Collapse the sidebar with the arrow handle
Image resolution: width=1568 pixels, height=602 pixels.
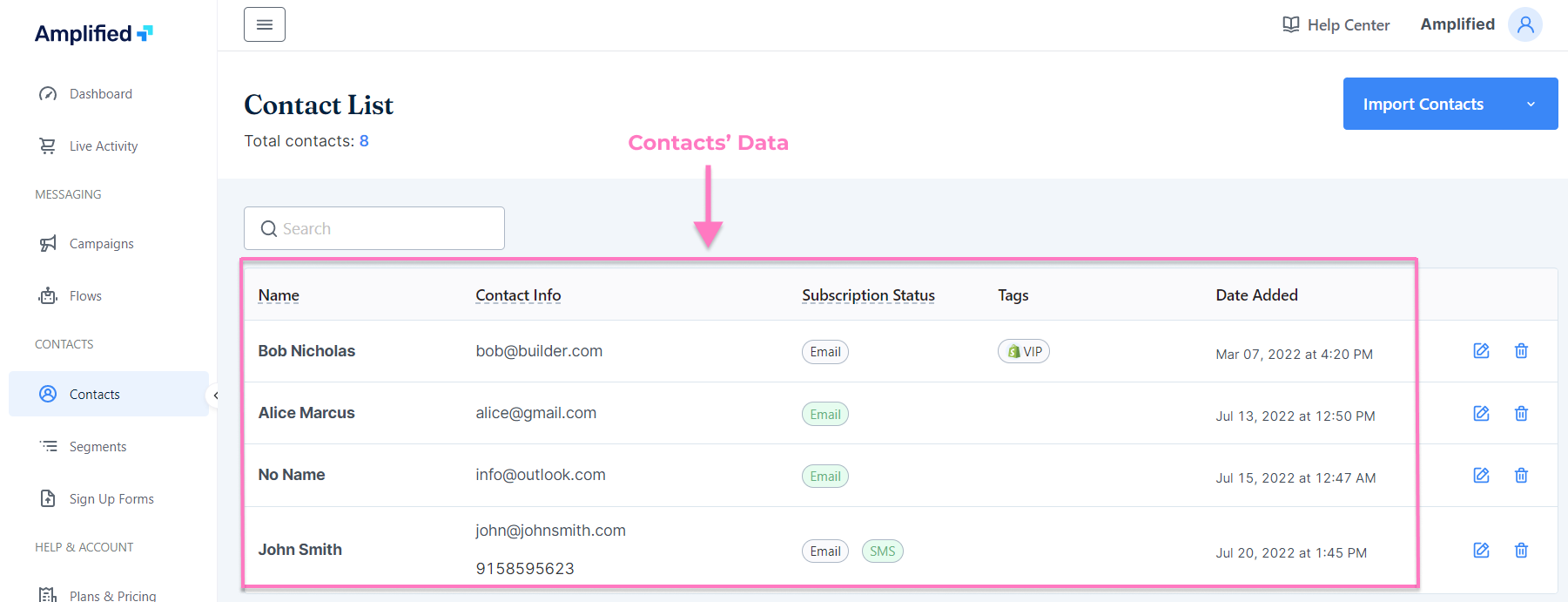(x=215, y=396)
